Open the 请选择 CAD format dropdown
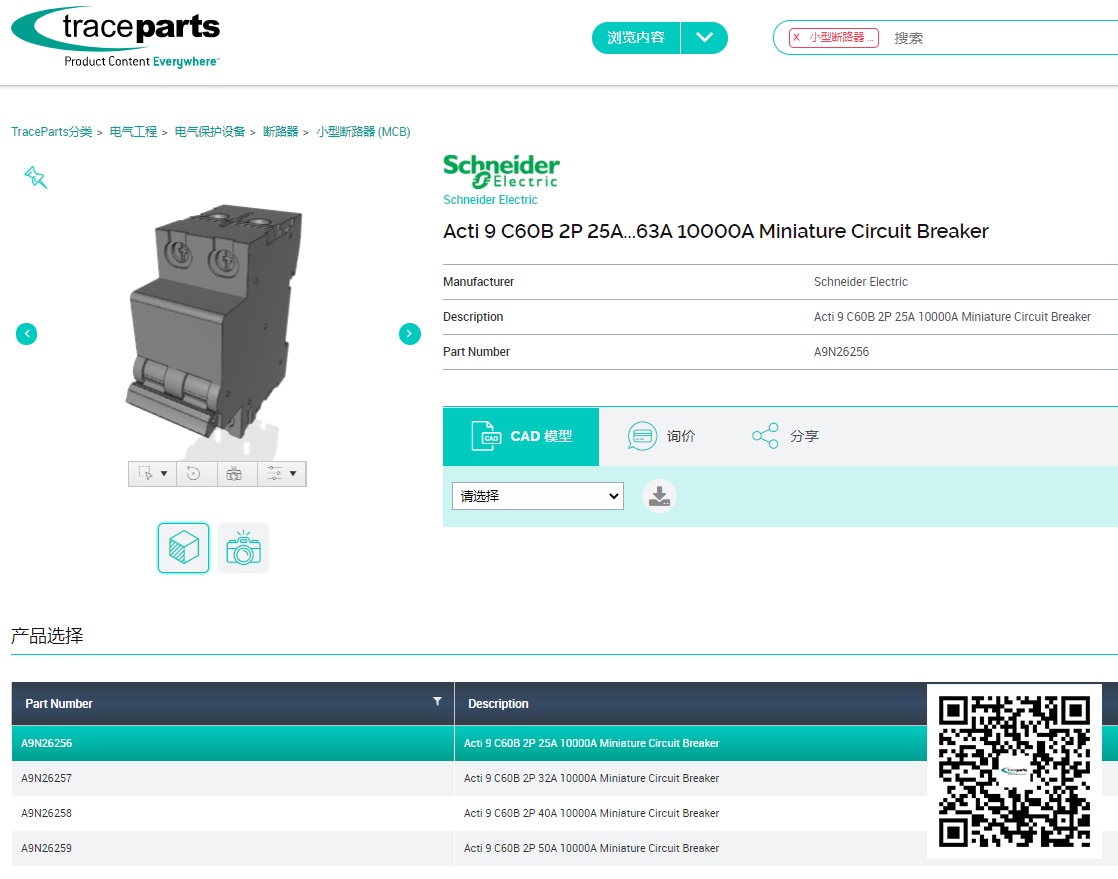The height and width of the screenshot is (879, 1118). click(x=538, y=496)
